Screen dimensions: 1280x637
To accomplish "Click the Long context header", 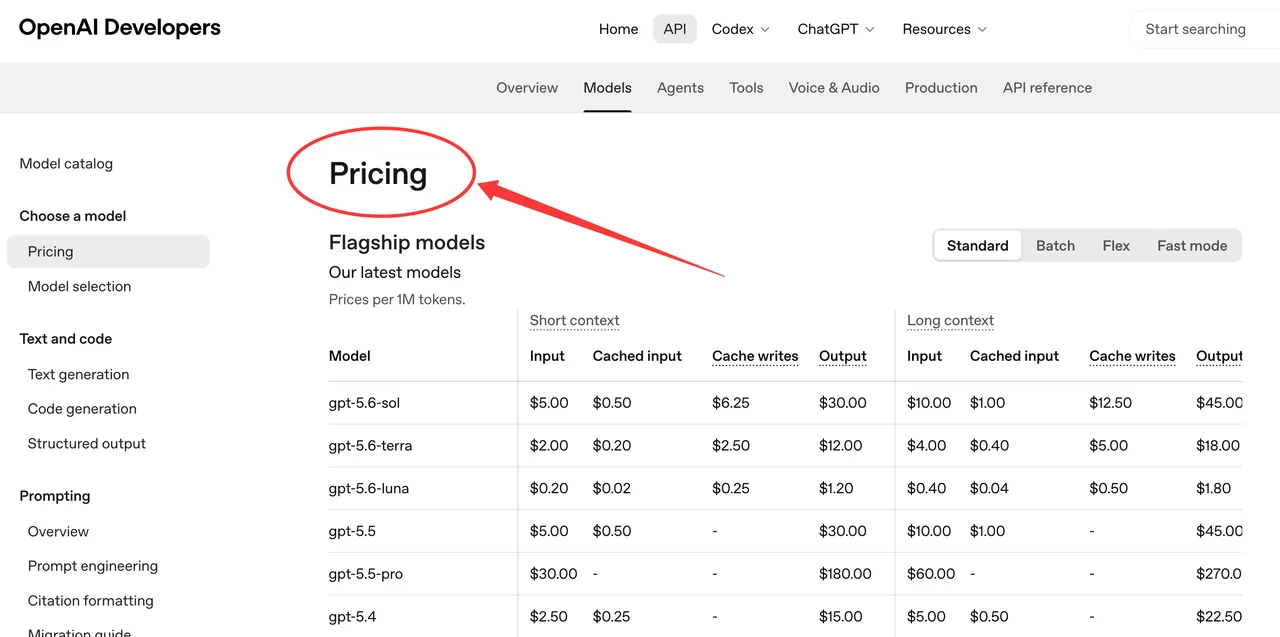I will [950, 321].
